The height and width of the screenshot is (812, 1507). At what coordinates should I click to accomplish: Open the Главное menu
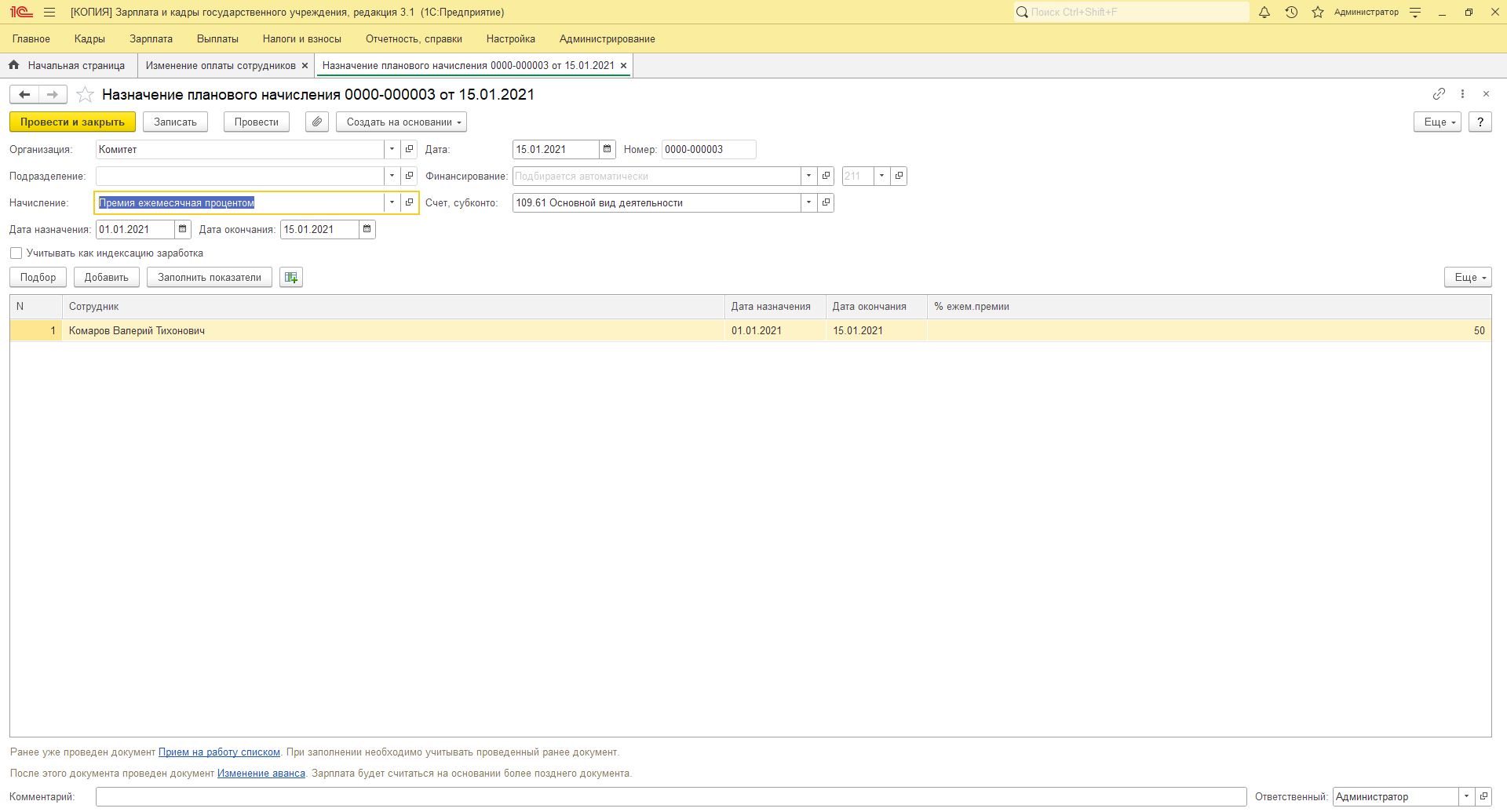[31, 39]
